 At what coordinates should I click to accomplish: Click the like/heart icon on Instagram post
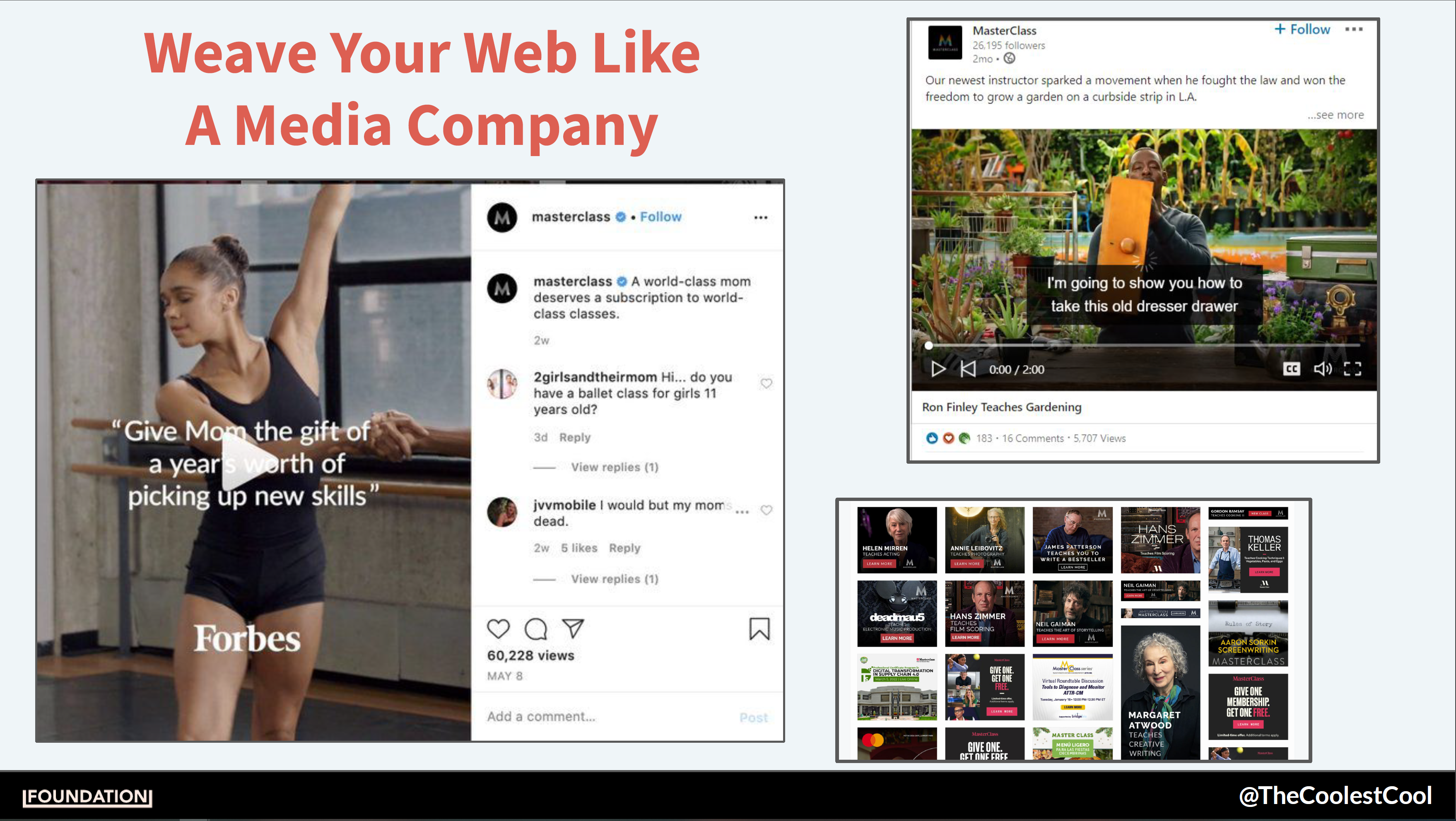coord(498,629)
